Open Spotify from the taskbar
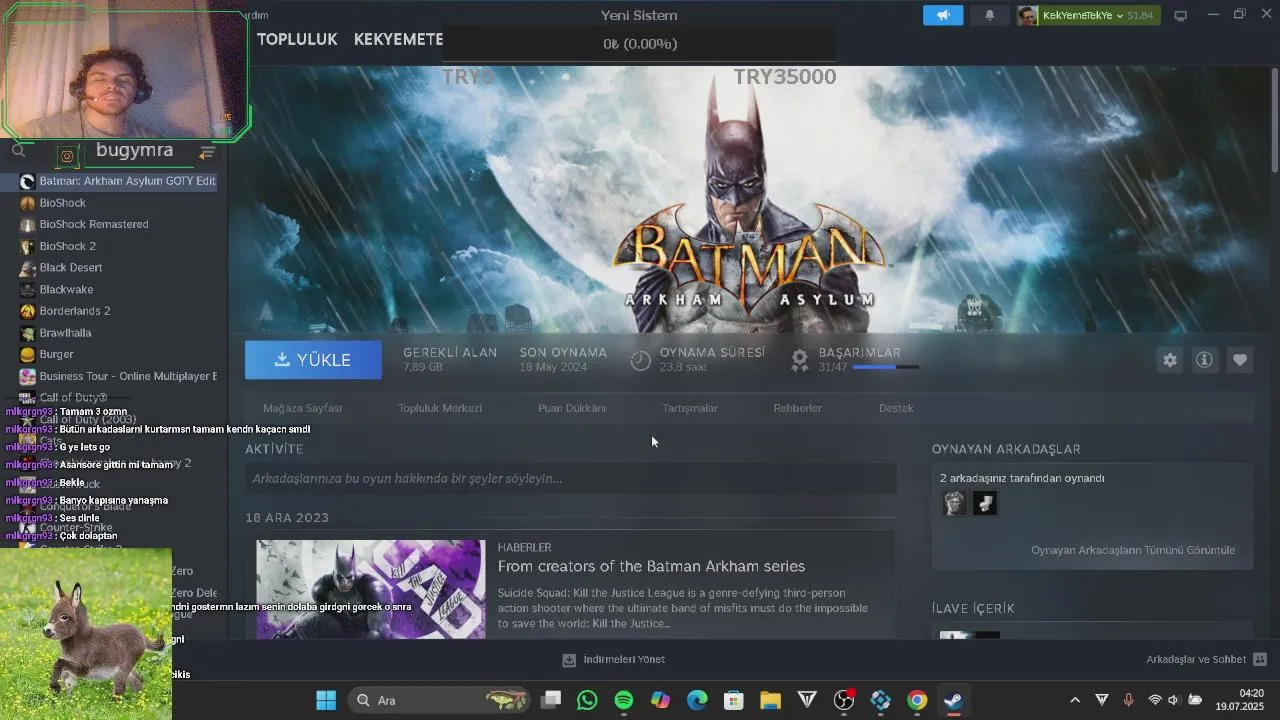 [624, 700]
